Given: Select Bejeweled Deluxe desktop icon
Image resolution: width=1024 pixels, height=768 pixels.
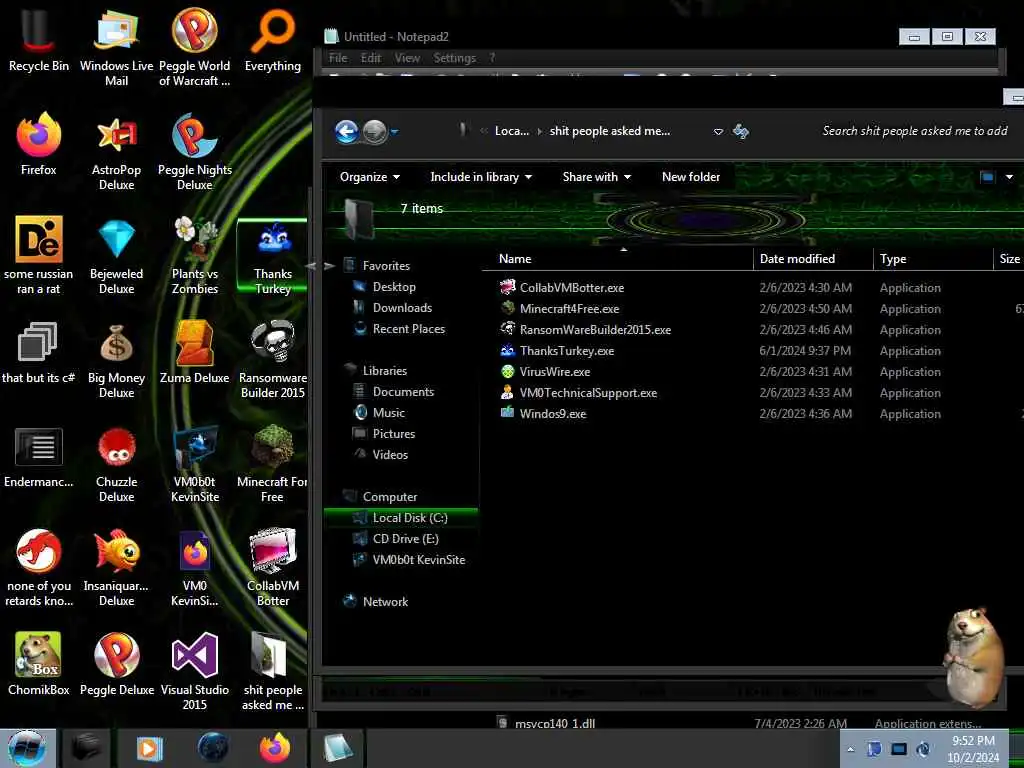Looking at the screenshot, I should point(116,255).
